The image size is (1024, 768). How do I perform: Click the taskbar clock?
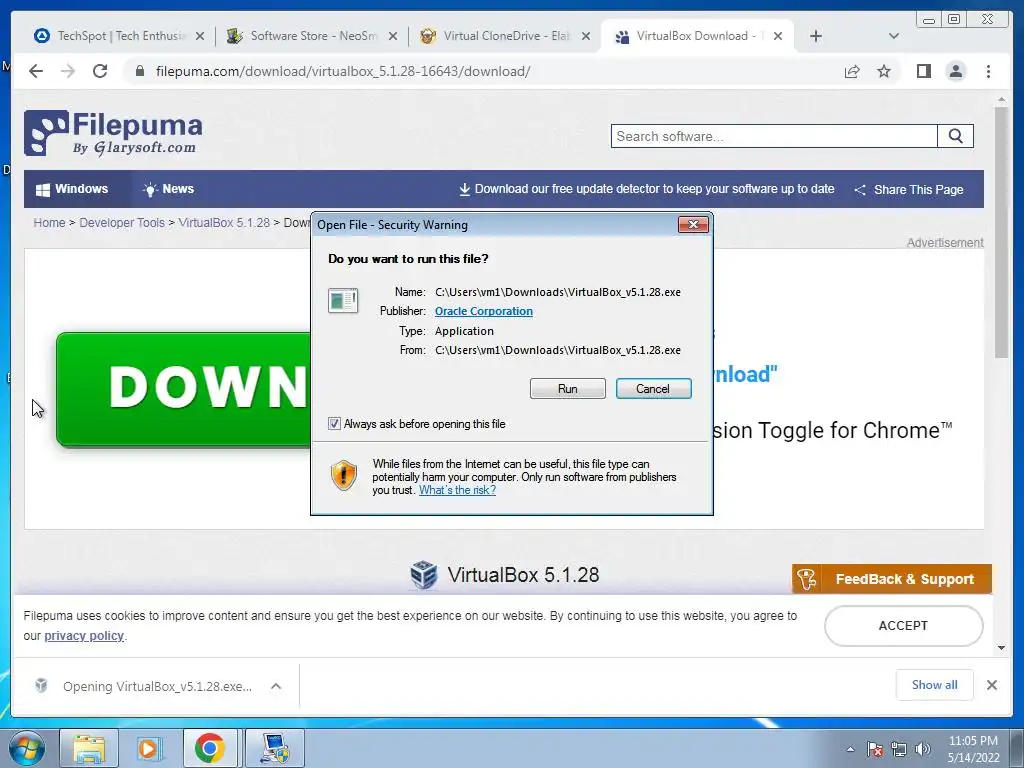pyautogui.click(x=973, y=749)
